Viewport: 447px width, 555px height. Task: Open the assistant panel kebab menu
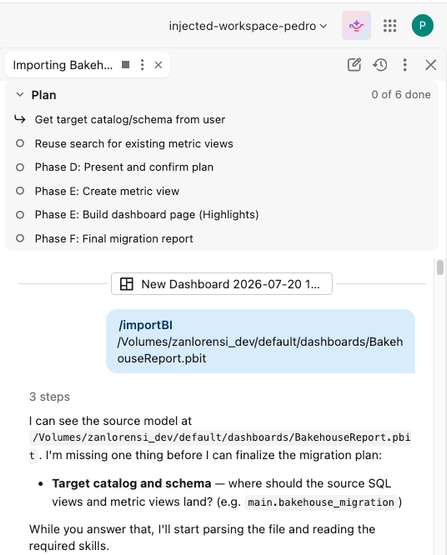tap(405, 65)
